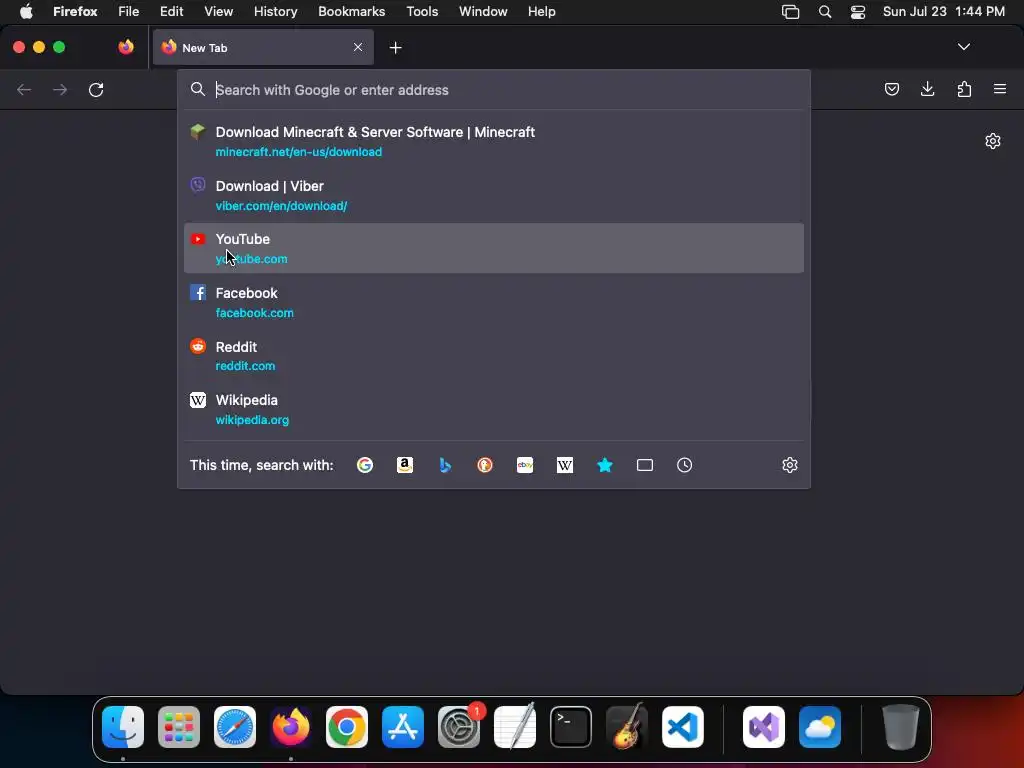Open the Tools menu
The height and width of the screenshot is (768, 1024).
click(422, 12)
